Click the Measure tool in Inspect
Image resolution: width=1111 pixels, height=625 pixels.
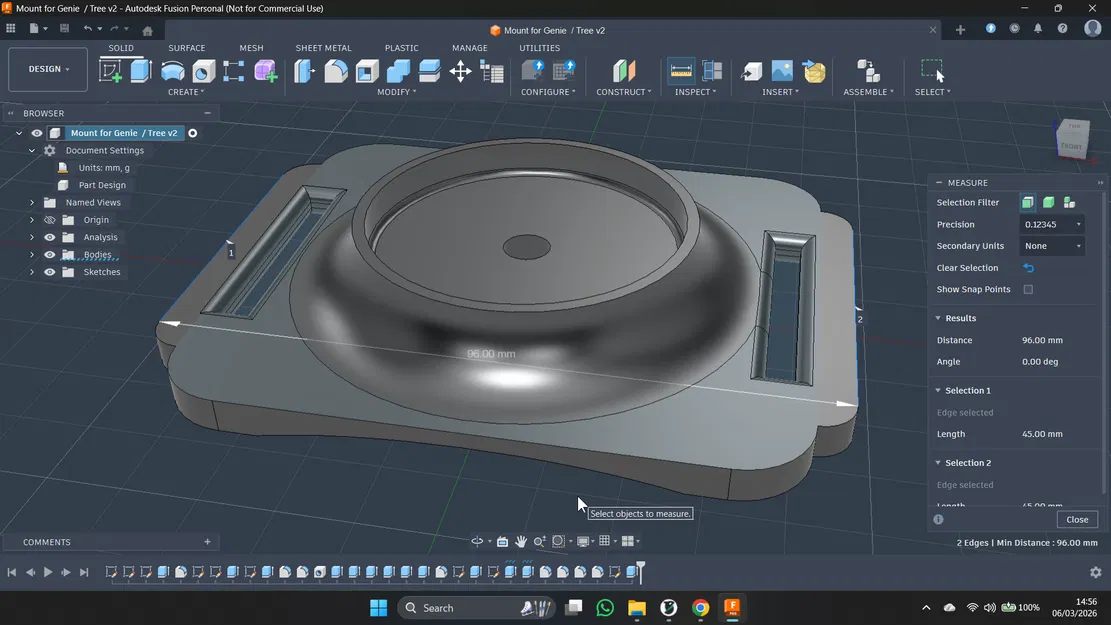click(681, 71)
